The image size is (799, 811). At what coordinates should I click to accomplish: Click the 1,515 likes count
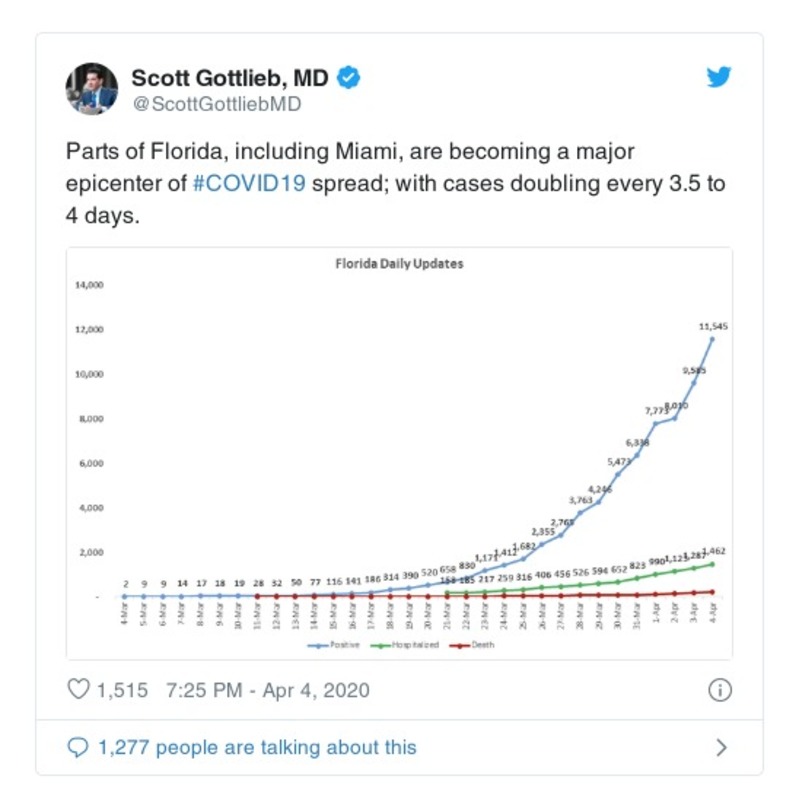click(x=122, y=690)
